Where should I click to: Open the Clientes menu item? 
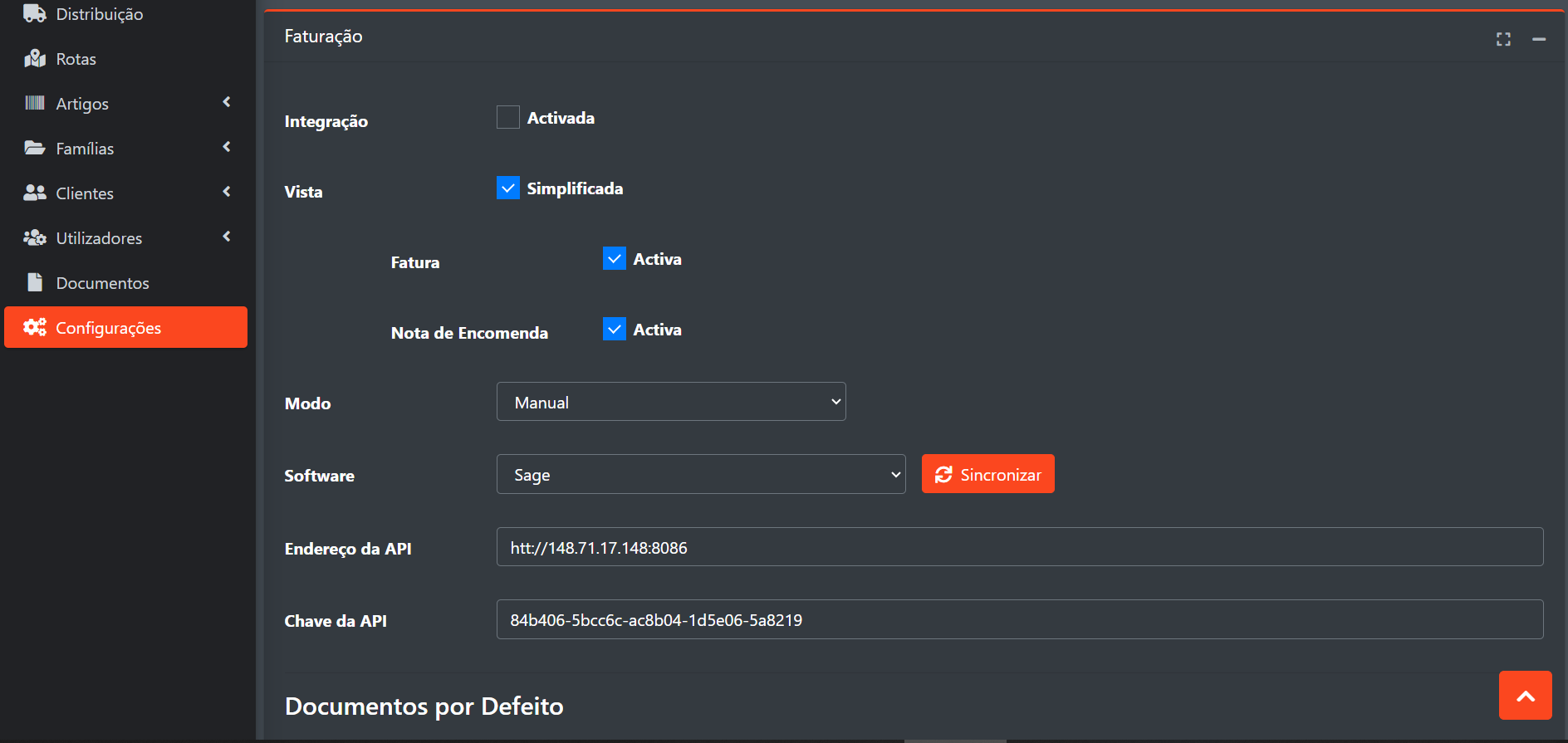[x=85, y=193]
